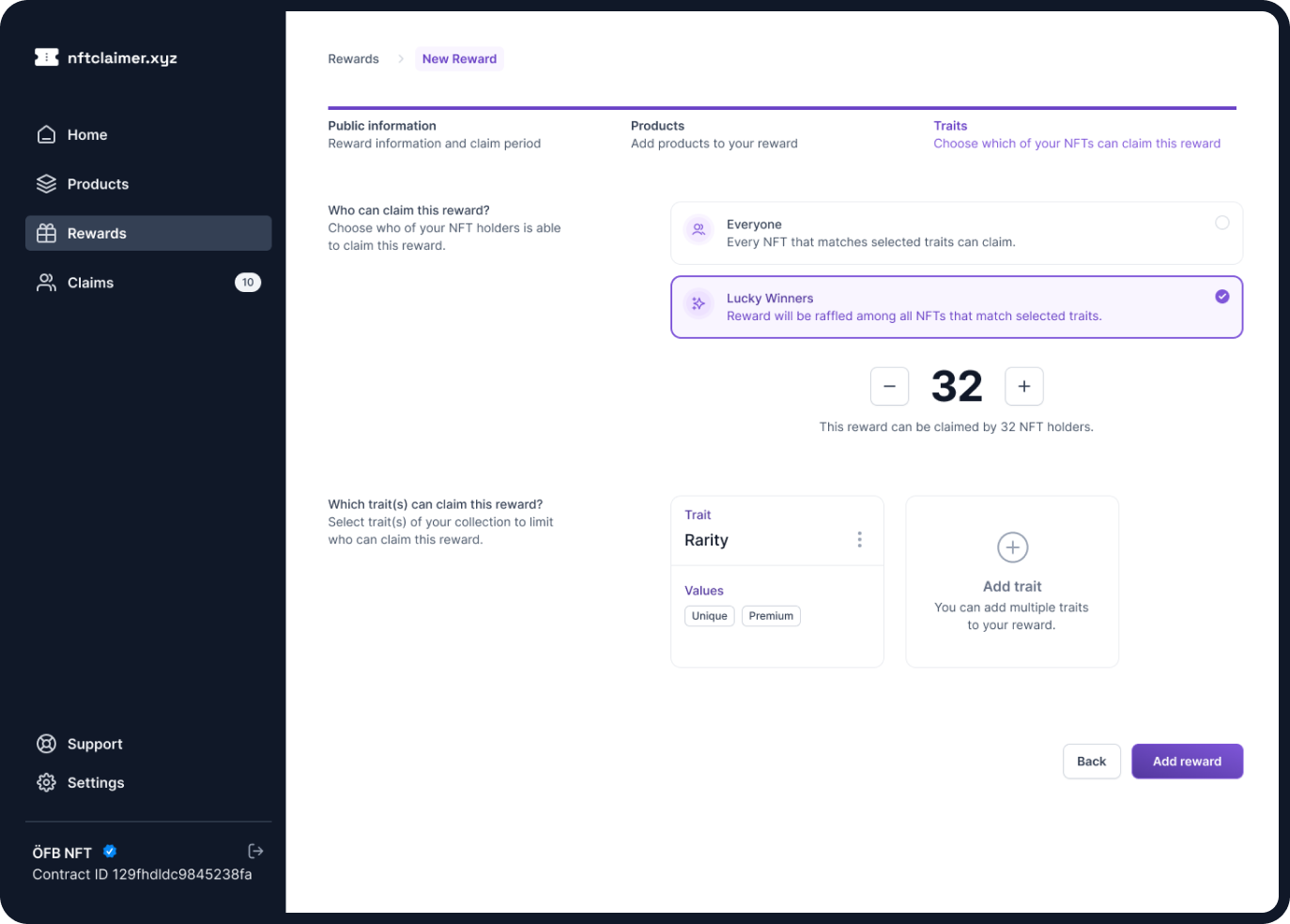Go to Products in the sidebar

point(97,184)
